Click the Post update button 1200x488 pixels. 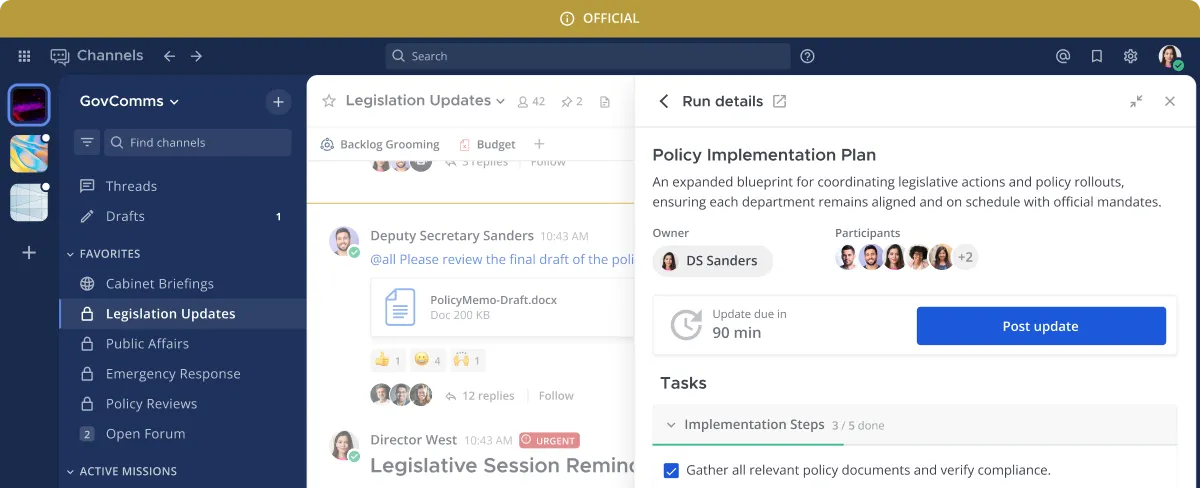point(1041,326)
